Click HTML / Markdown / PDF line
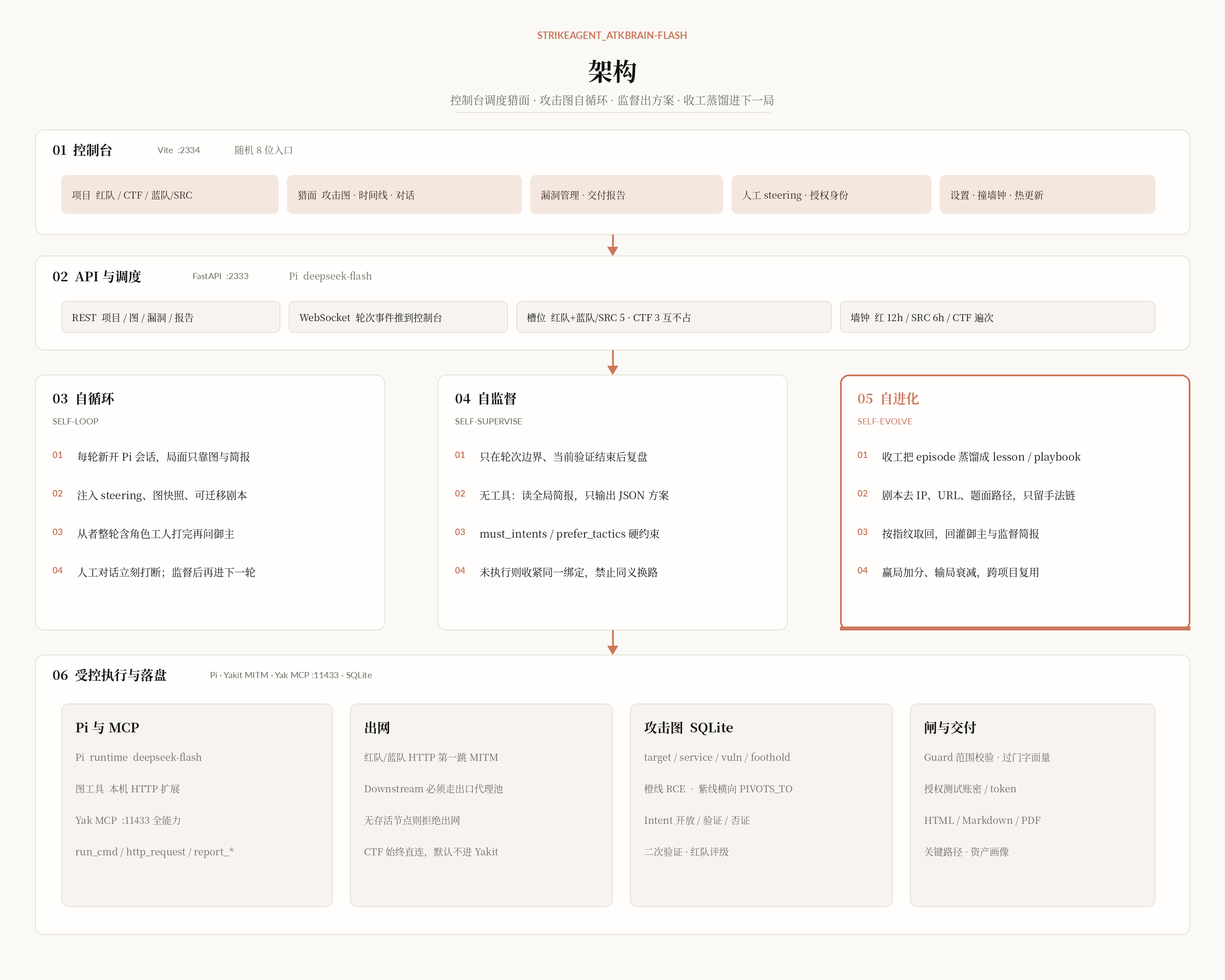 (982, 820)
